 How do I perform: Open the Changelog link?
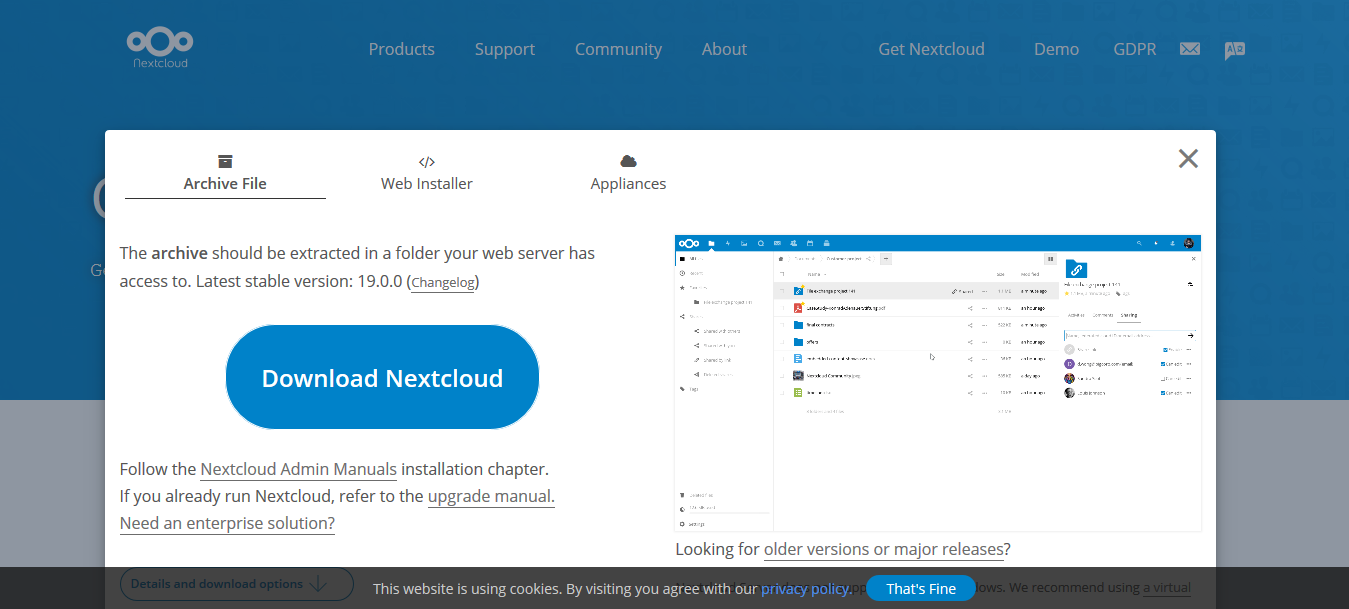(442, 282)
